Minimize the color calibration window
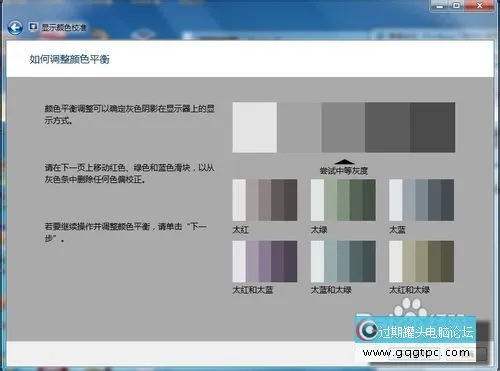Viewport: 500px width, 371px height. click(440, 5)
